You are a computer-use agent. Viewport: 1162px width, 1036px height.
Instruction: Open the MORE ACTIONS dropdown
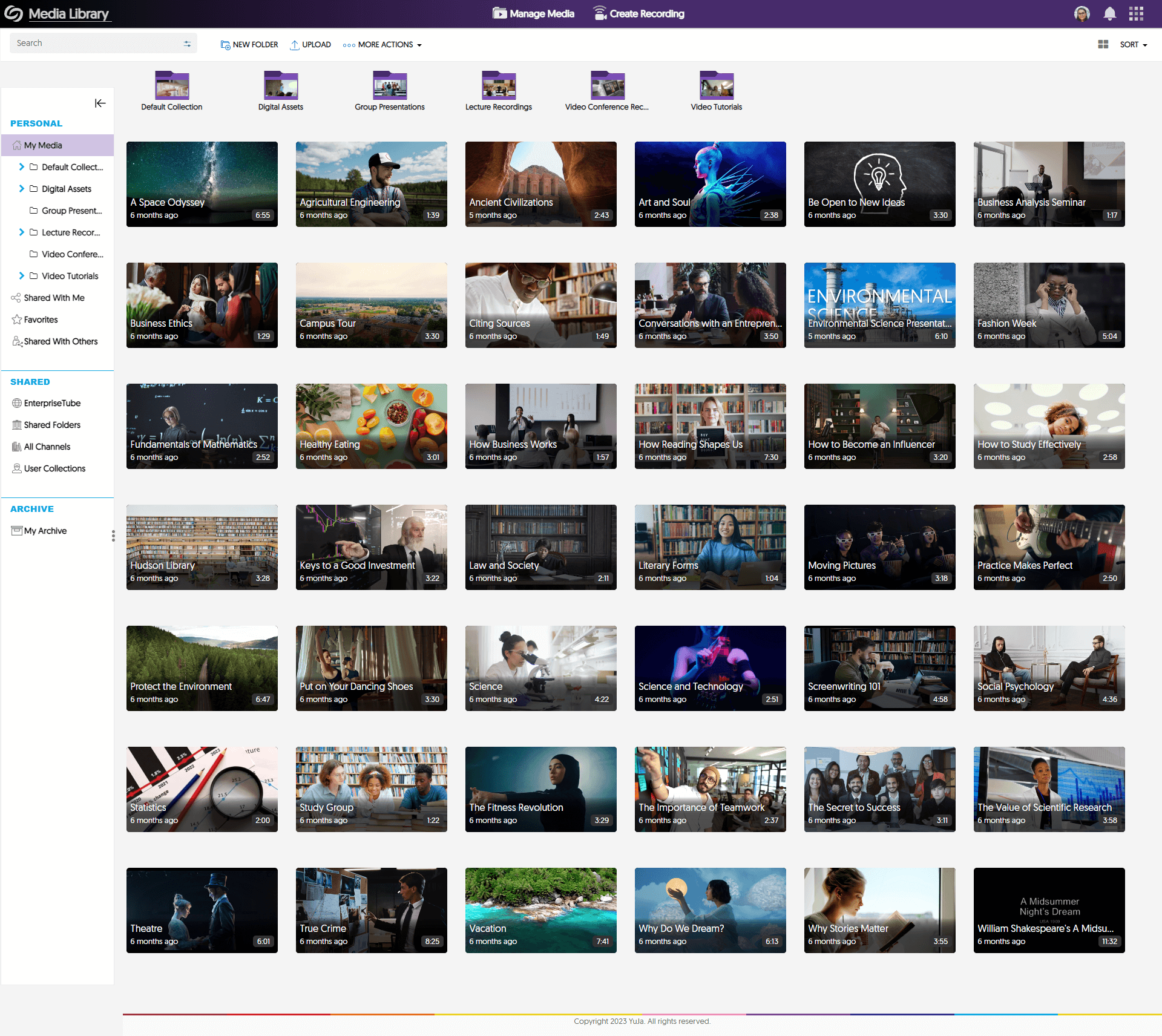(382, 45)
